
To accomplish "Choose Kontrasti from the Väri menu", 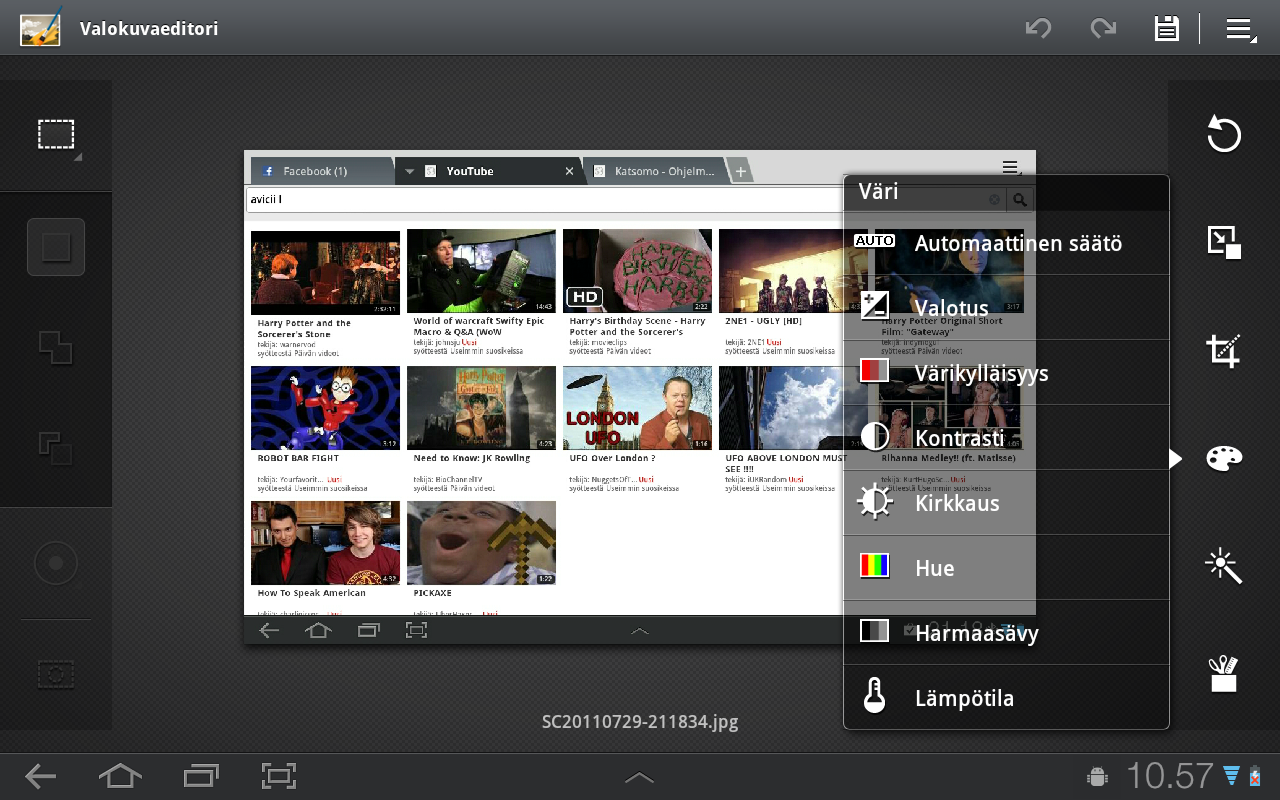I will click(x=1006, y=438).
